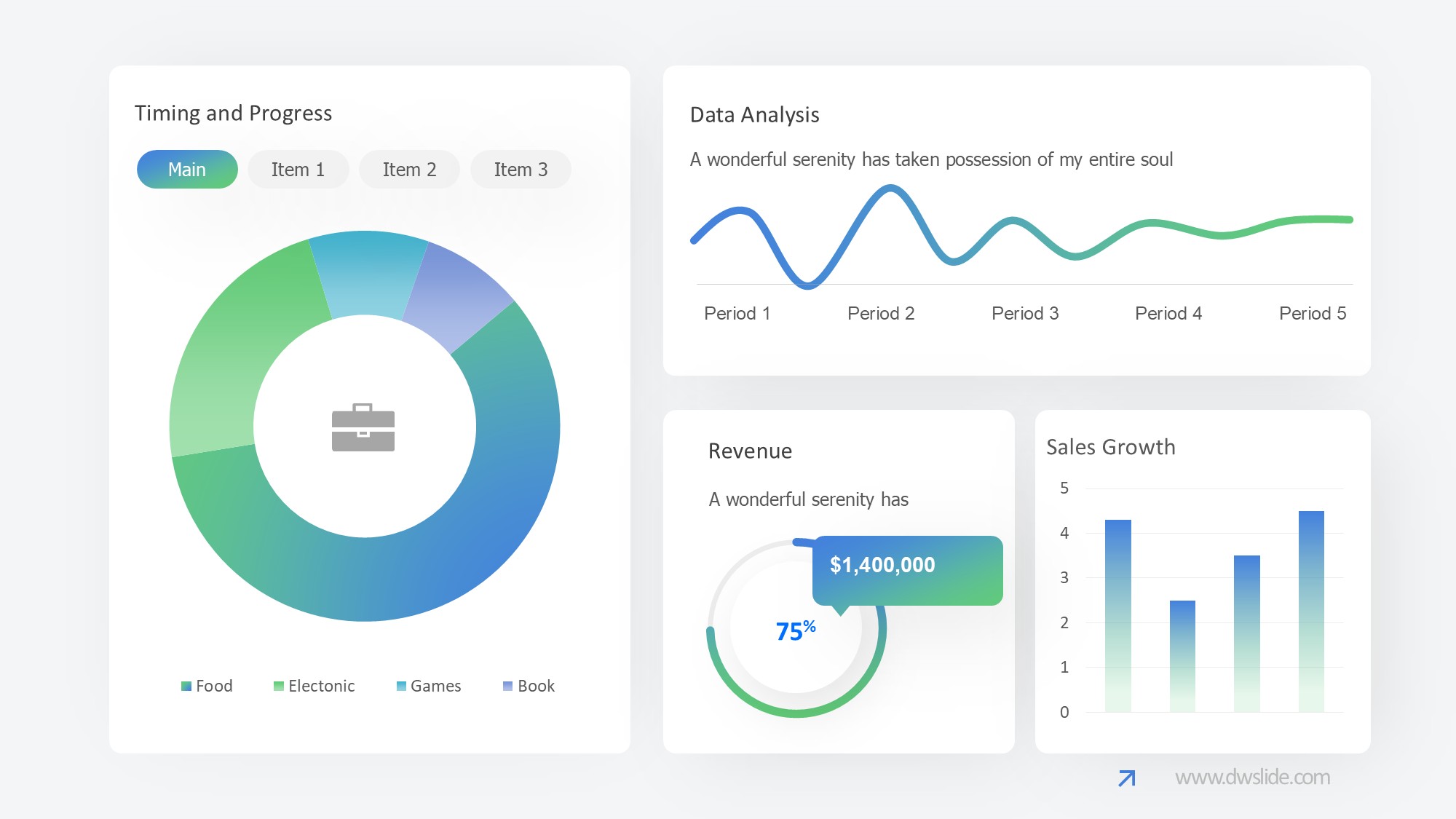Click the Data Analysis heading

point(754,115)
